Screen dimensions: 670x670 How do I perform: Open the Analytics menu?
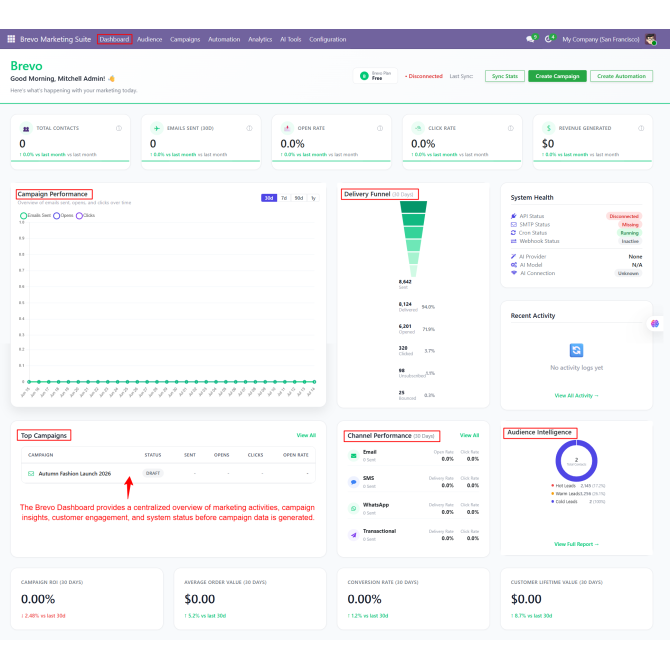tap(260, 39)
